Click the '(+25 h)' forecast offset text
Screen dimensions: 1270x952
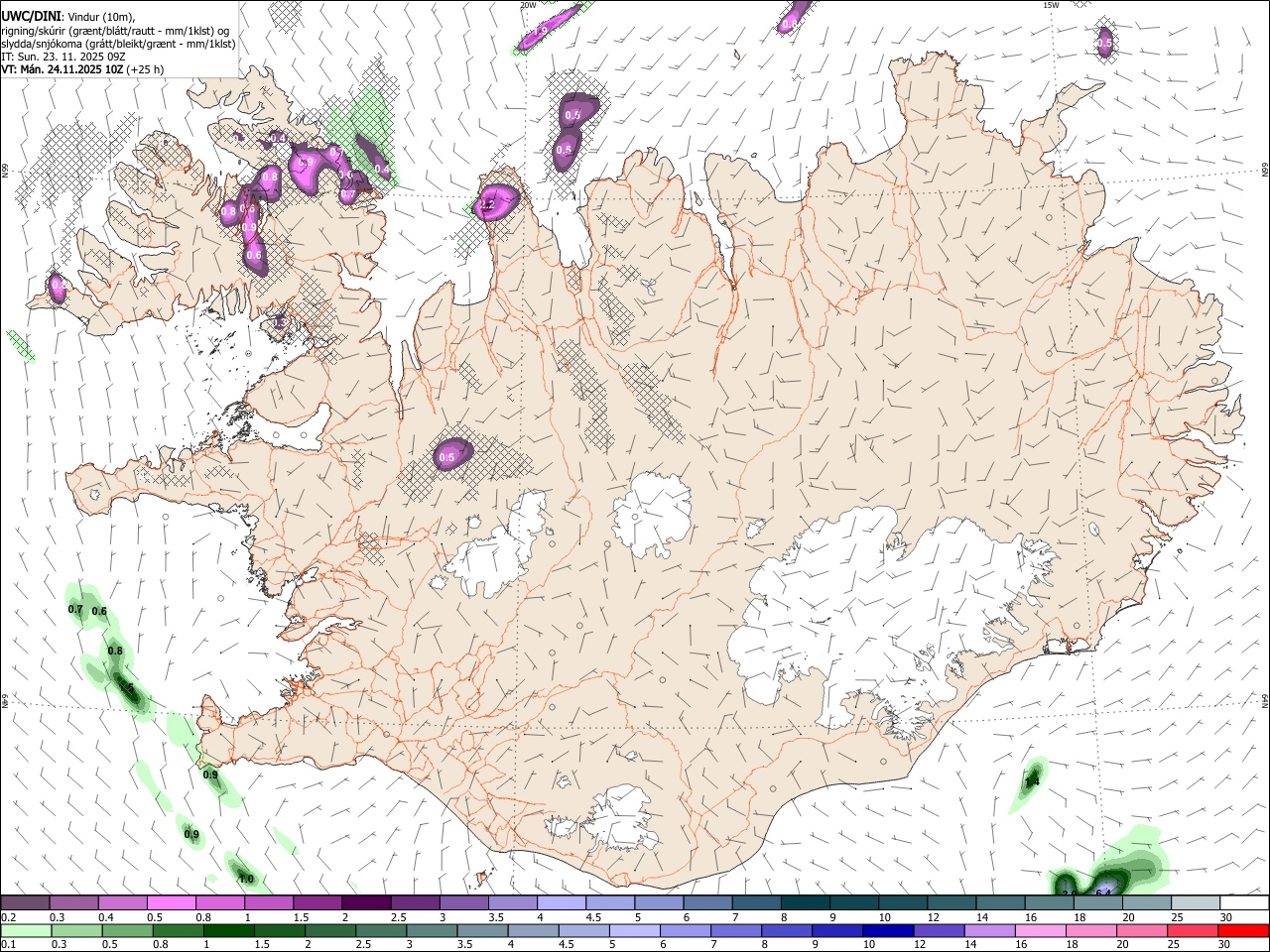(145, 69)
